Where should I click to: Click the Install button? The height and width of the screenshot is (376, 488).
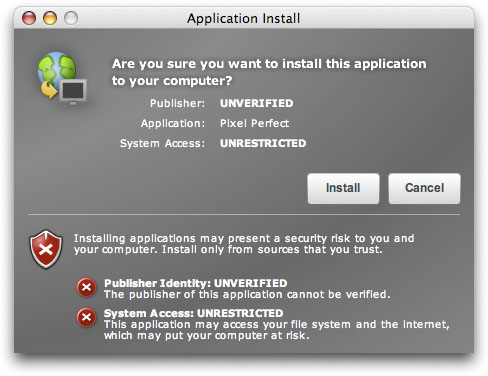pyautogui.click(x=343, y=188)
